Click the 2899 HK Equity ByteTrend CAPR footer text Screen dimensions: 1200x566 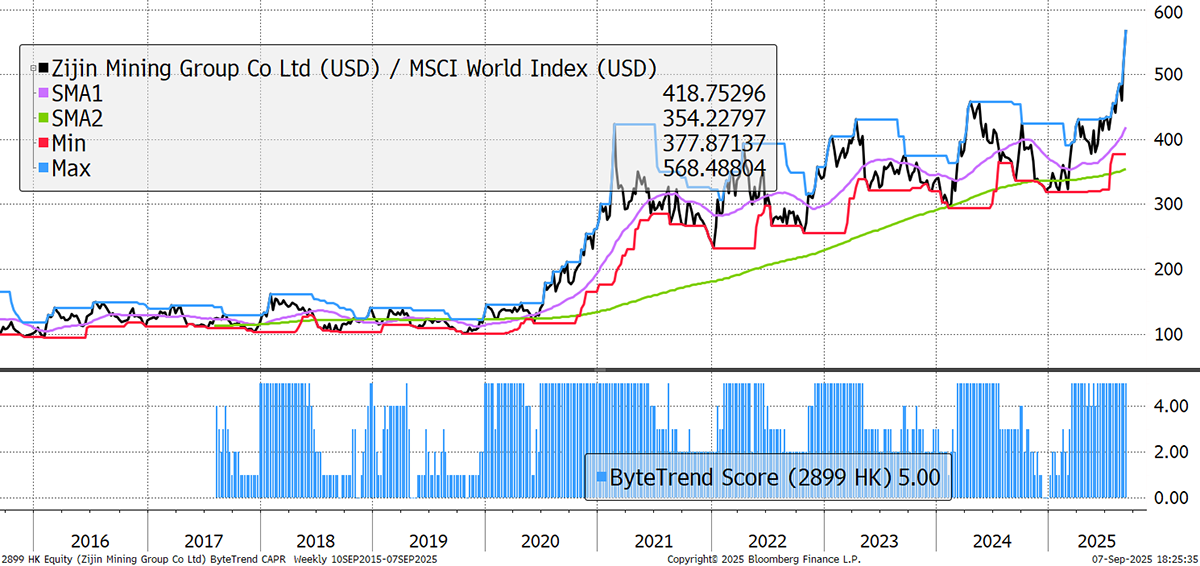click(x=220, y=559)
